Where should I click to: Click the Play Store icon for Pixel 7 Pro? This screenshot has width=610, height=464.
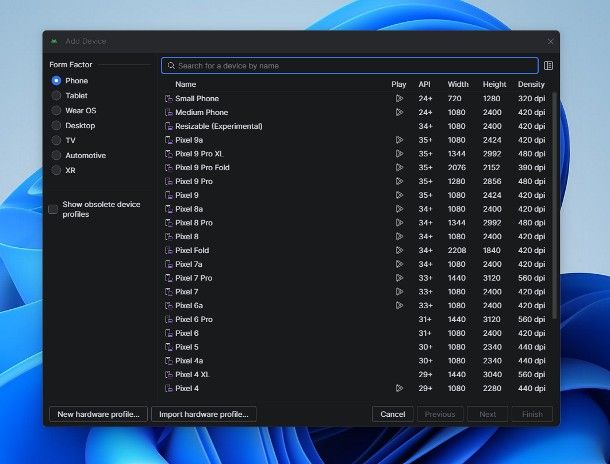point(399,278)
